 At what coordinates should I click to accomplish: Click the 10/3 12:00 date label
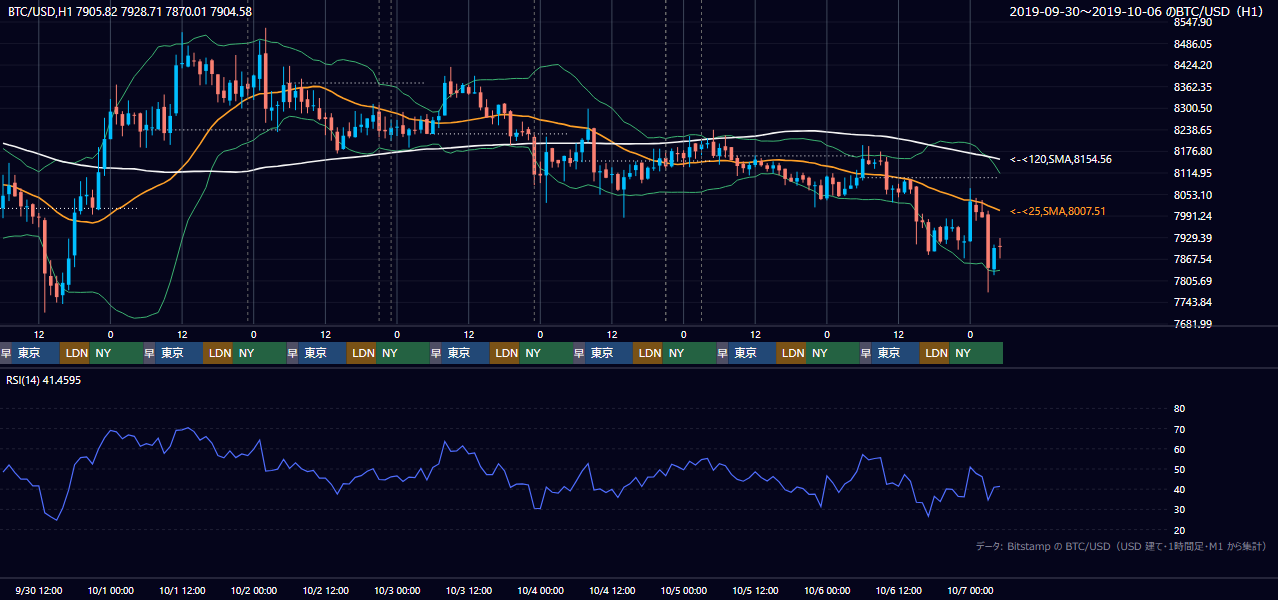[469, 590]
